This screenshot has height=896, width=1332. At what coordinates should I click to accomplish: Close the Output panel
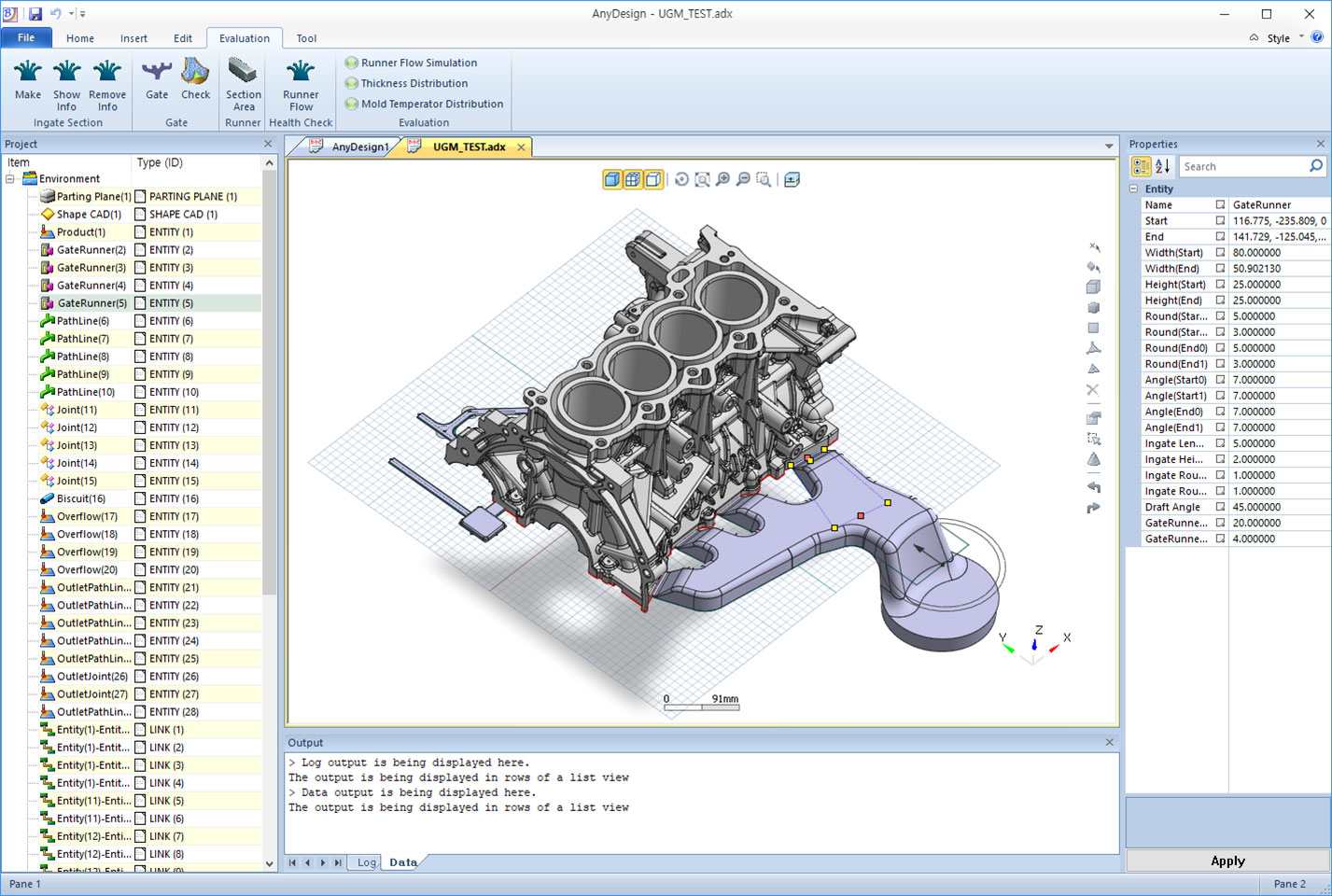[1110, 742]
